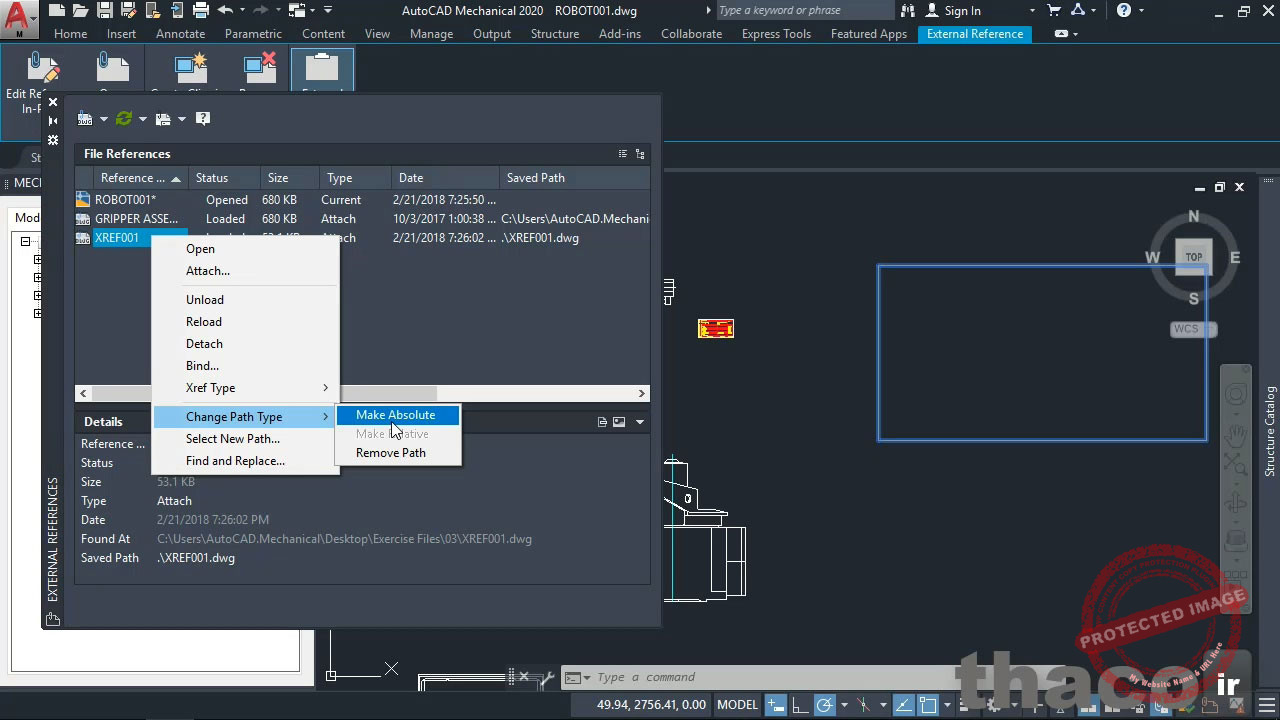Click the green Refresh icon in palette
This screenshot has height=720, width=1280.
click(124, 118)
